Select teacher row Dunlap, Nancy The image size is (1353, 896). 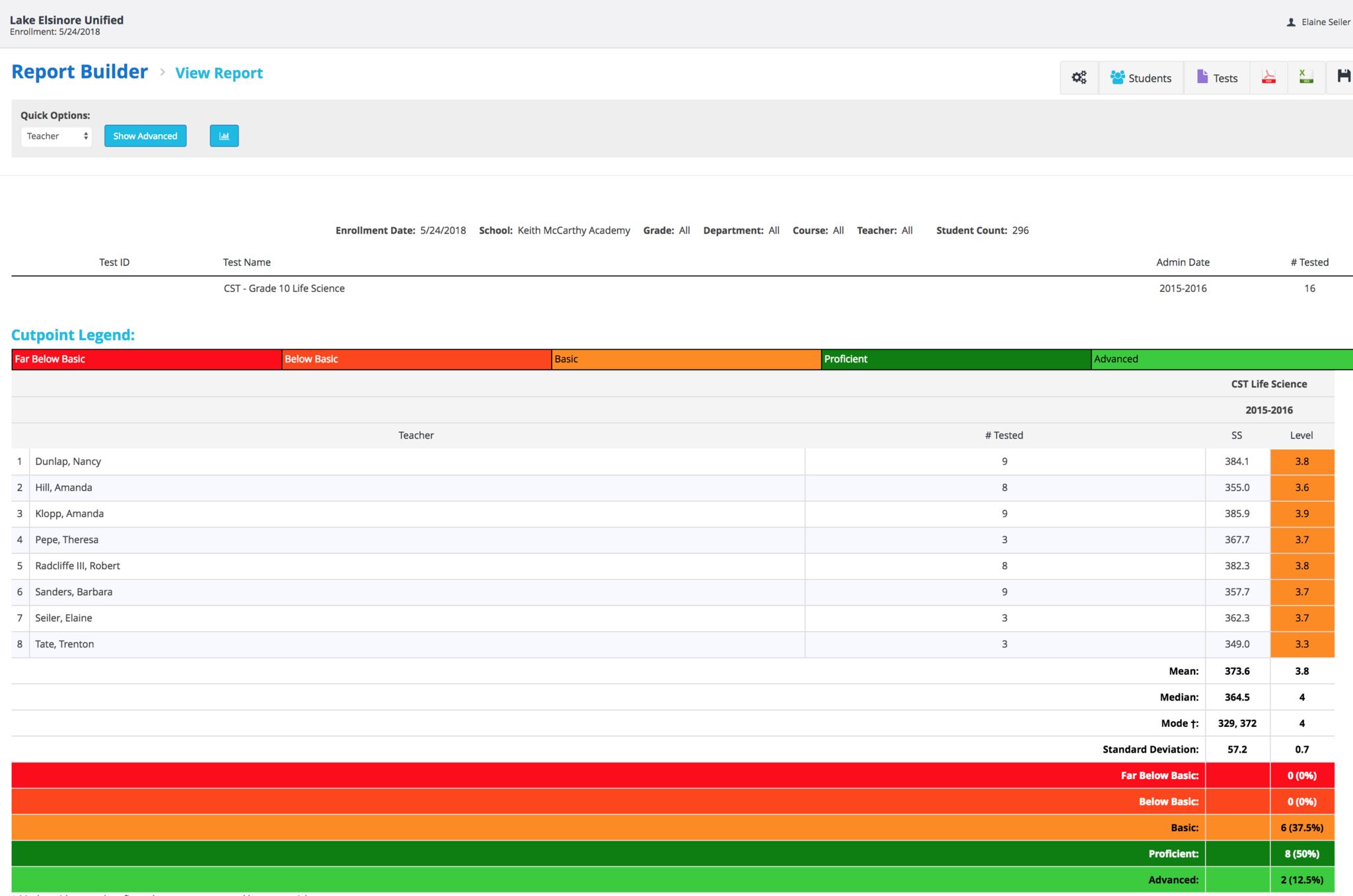point(68,462)
